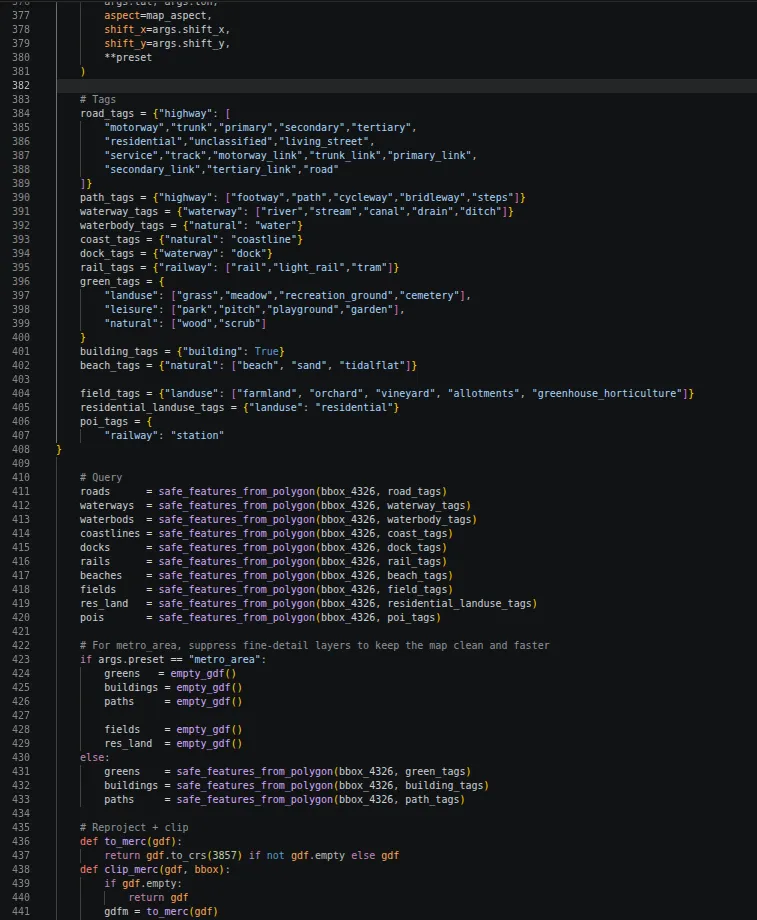Click the else: keyword on line 430

pyautogui.click(x=95, y=758)
